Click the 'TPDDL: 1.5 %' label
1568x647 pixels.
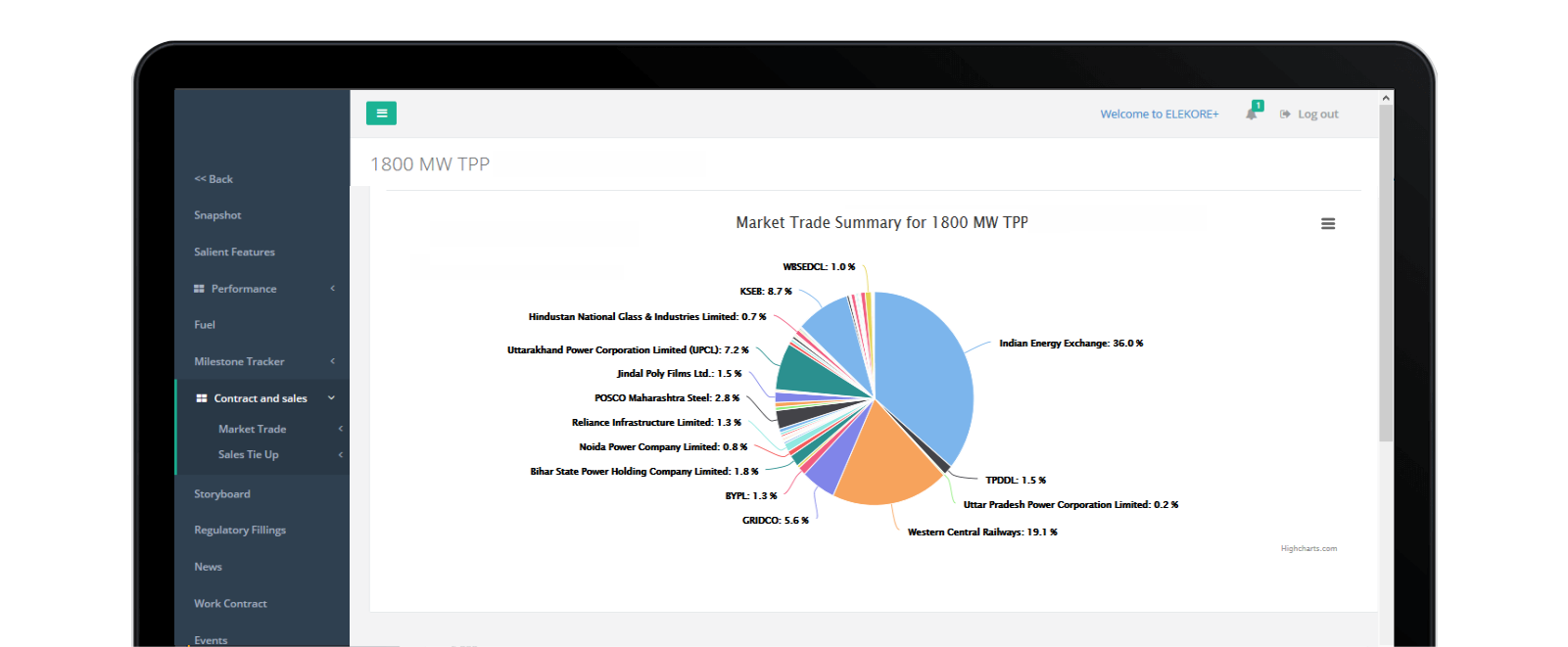click(x=1016, y=481)
